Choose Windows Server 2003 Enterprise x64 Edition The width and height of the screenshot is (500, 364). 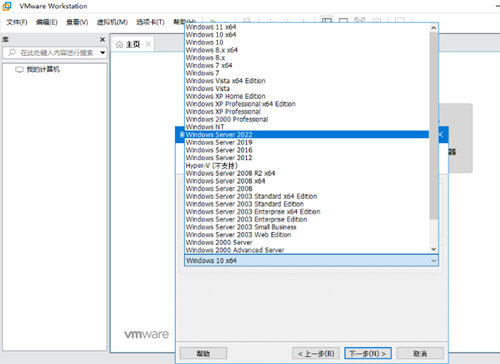pos(307,211)
